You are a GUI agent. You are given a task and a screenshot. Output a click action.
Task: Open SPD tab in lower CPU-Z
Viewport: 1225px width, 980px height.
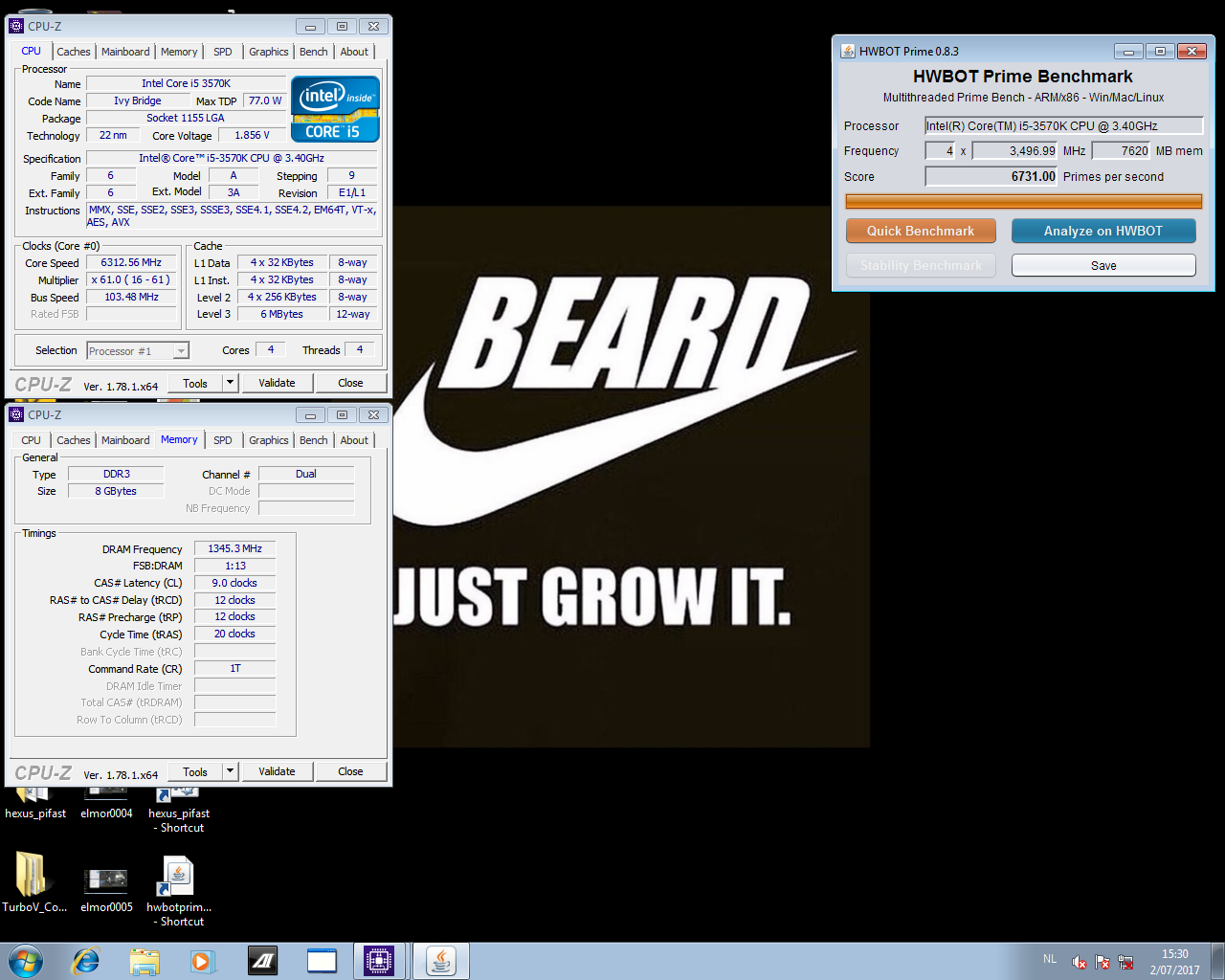tap(223, 440)
